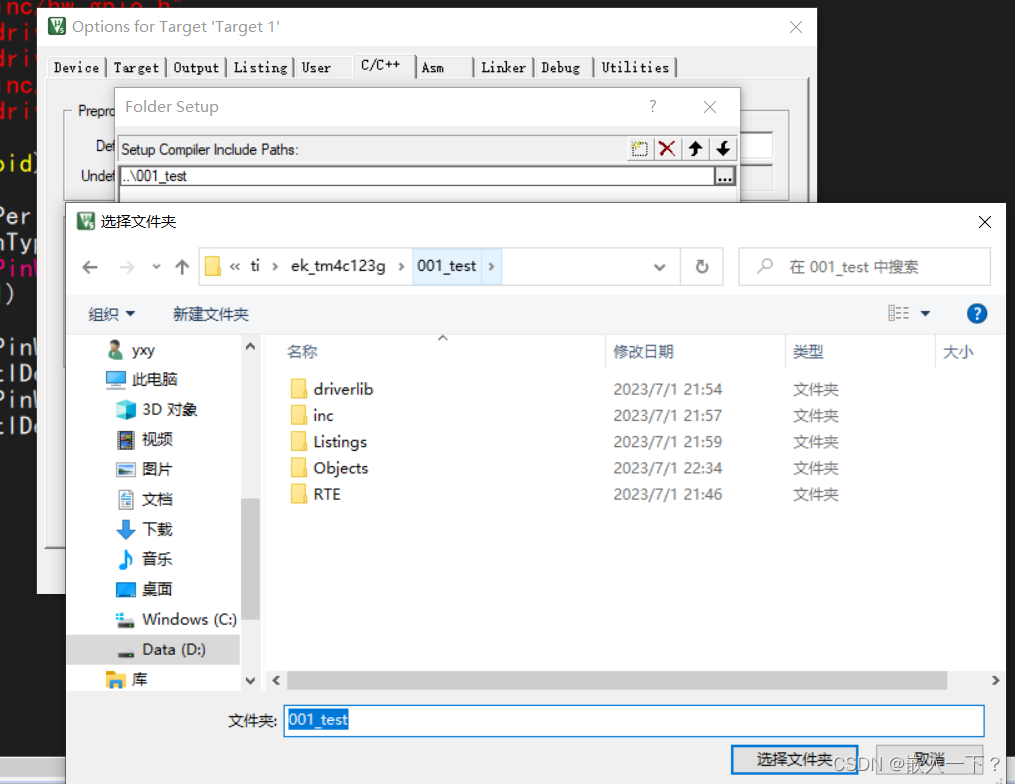Go forward in the folder picker
The image size is (1015, 784).
tap(127, 267)
